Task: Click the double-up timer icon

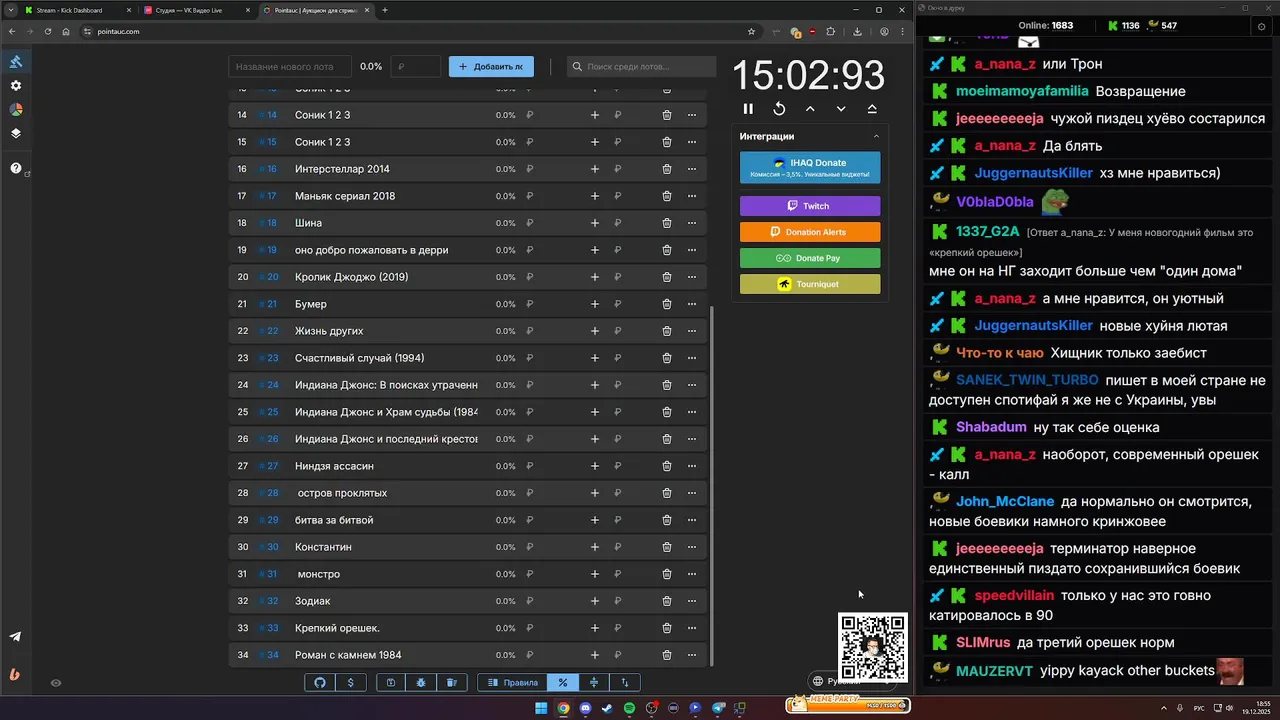Action: coord(872,109)
